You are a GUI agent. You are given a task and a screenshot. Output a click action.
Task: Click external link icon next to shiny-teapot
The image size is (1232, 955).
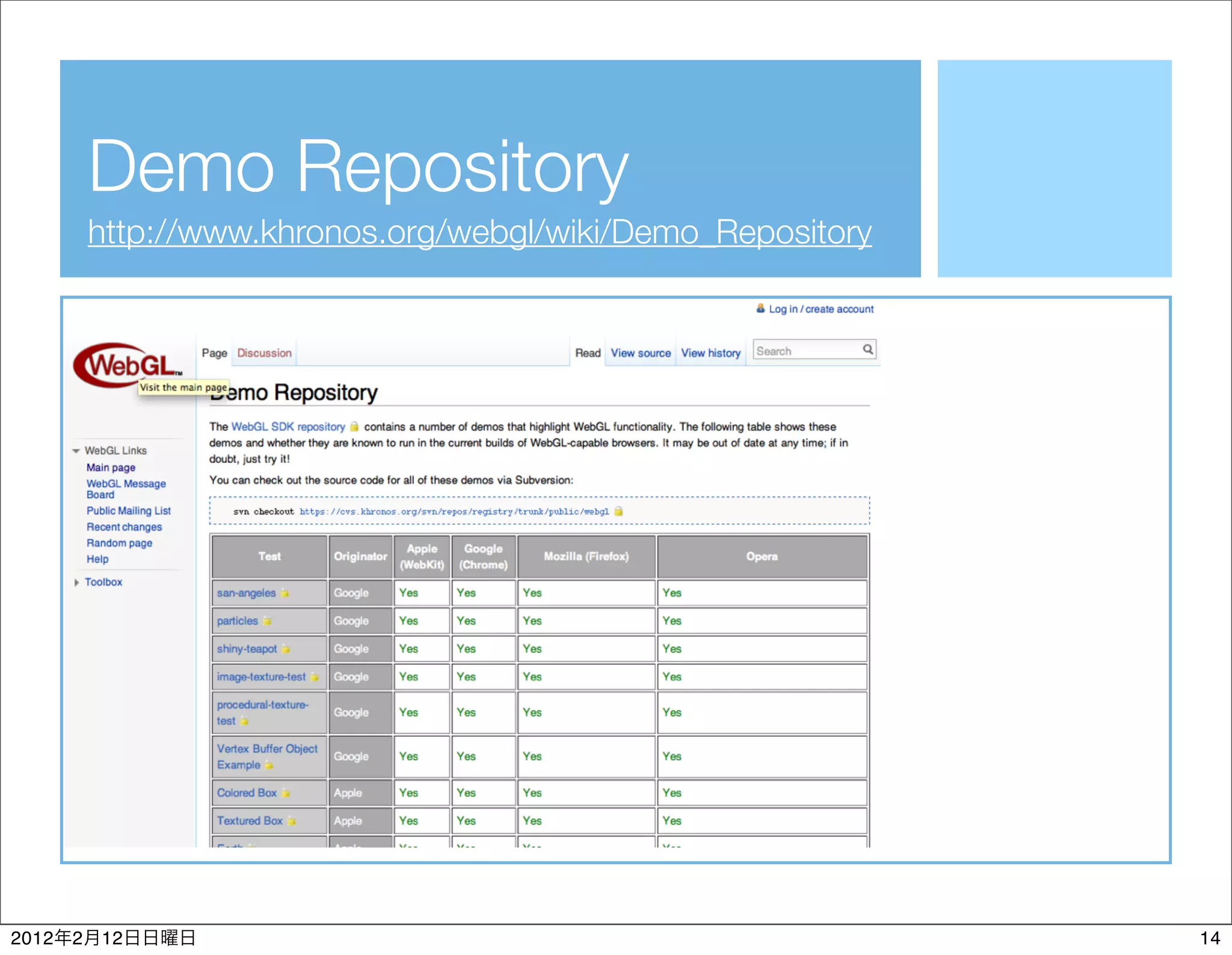pyautogui.click(x=286, y=649)
